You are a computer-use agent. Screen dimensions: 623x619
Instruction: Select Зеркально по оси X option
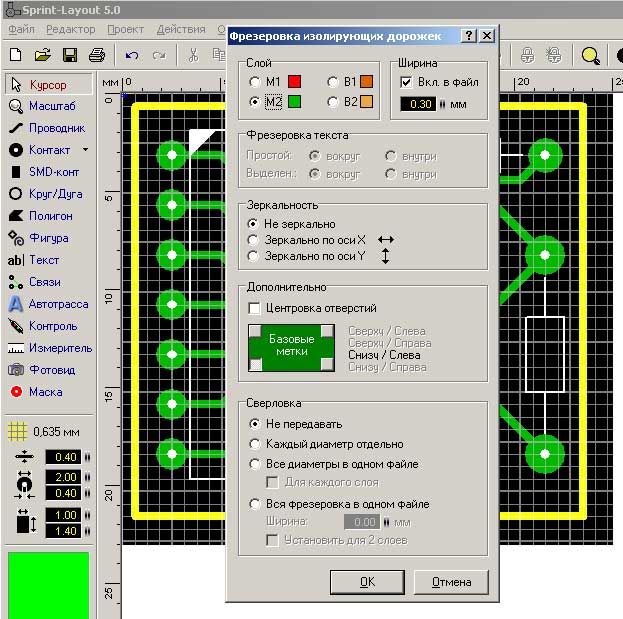(254, 240)
